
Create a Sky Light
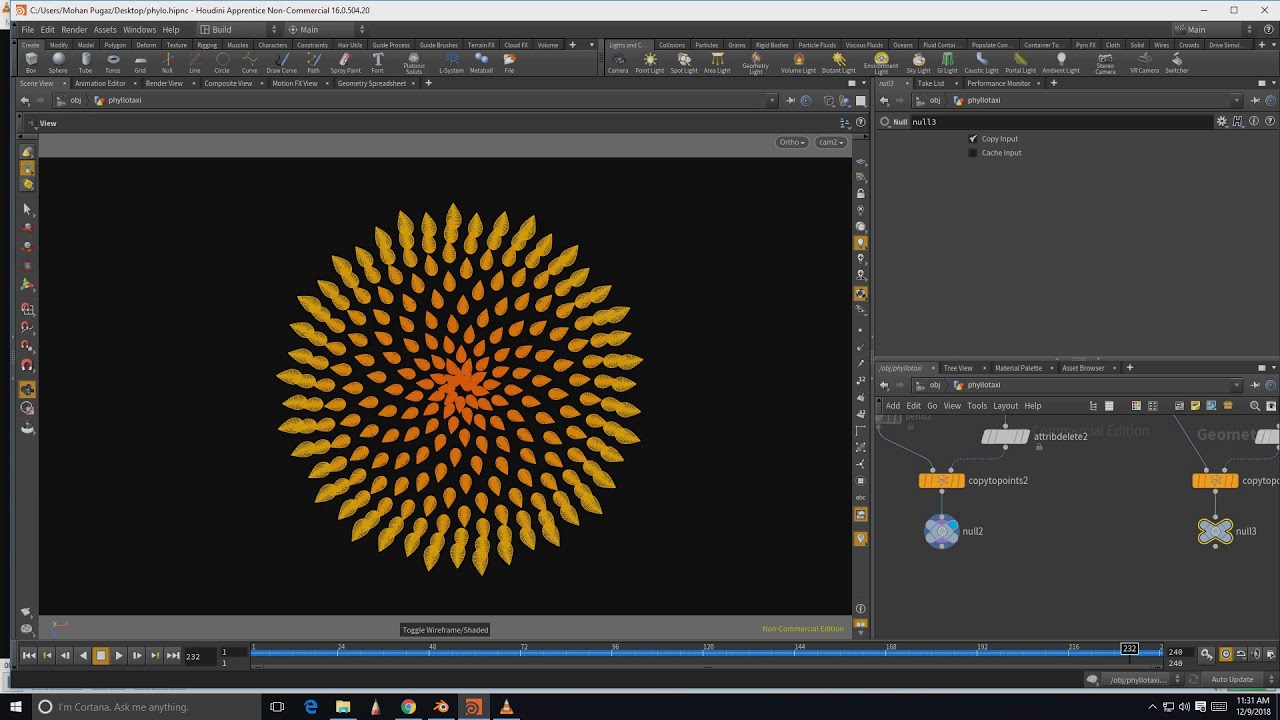(x=919, y=63)
